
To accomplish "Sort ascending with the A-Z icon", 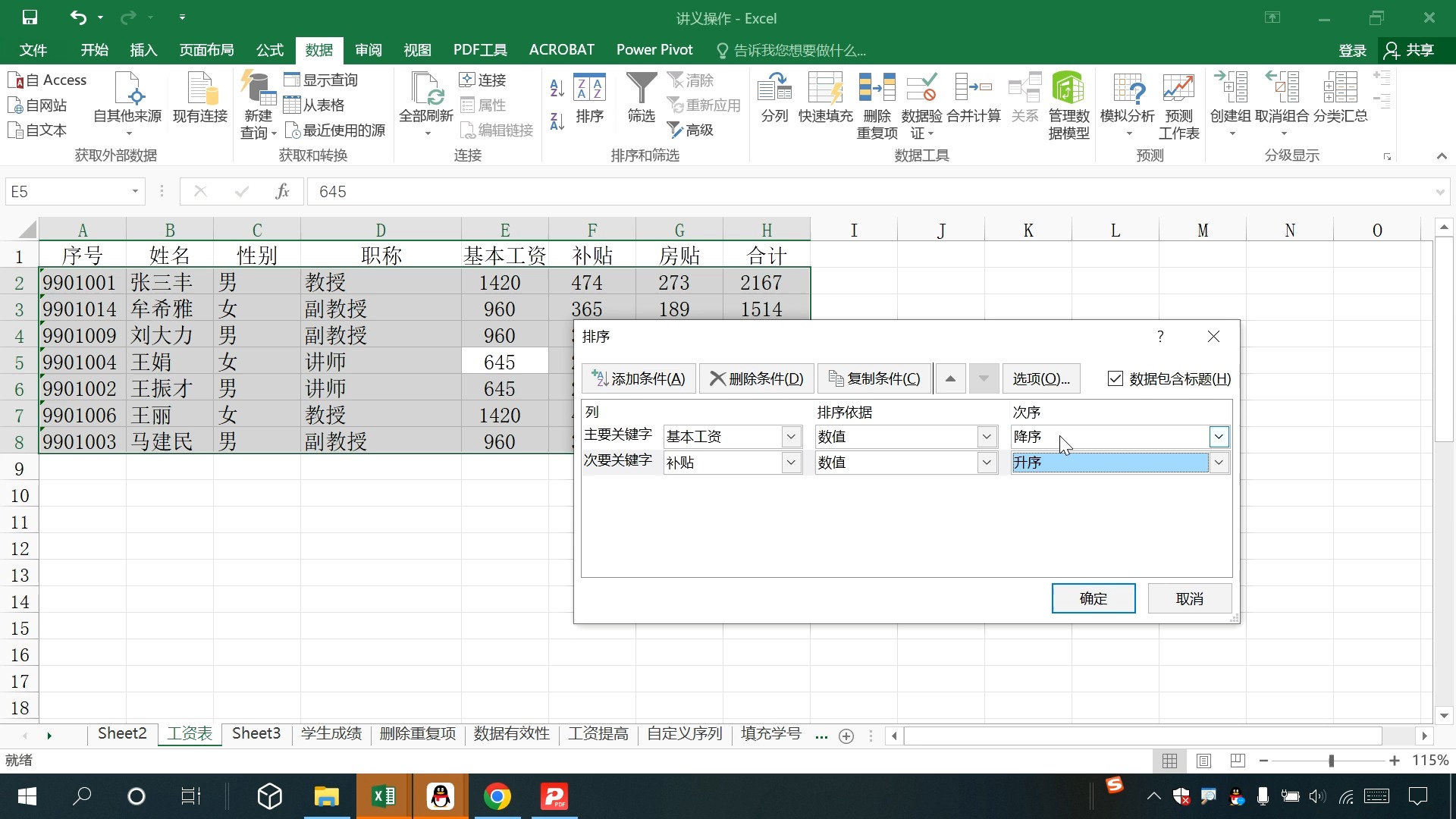I will pos(557,87).
